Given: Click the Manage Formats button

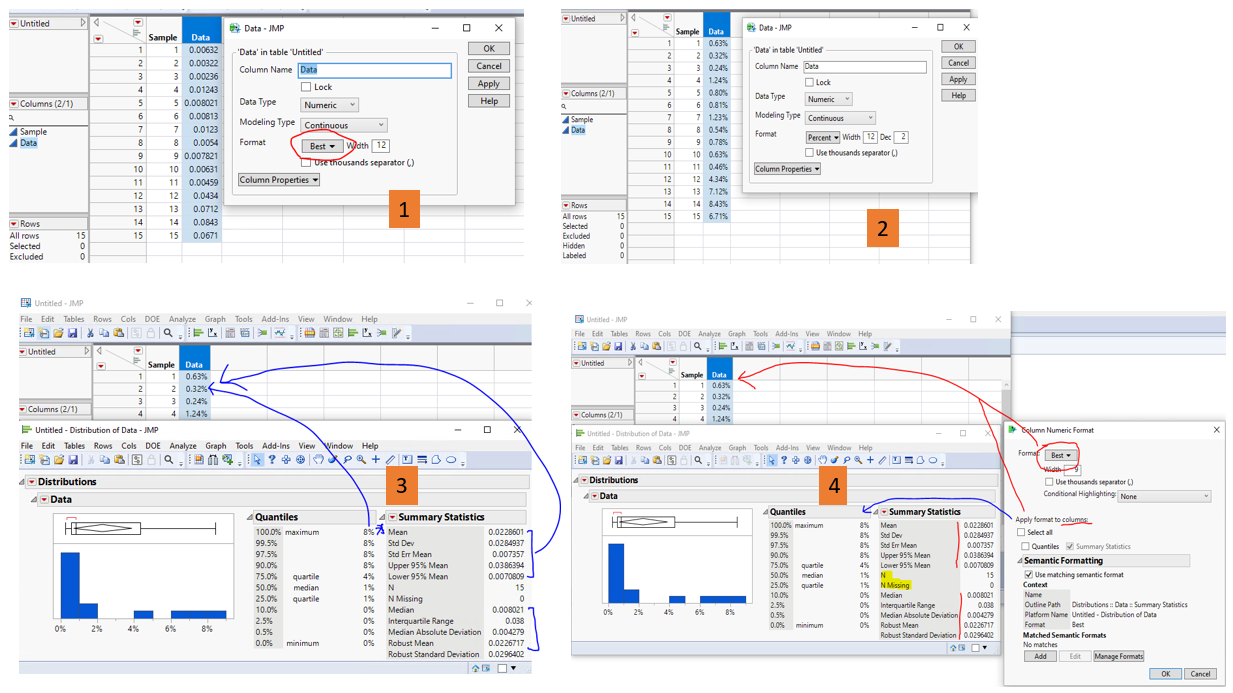Looking at the screenshot, I should point(1119,657).
